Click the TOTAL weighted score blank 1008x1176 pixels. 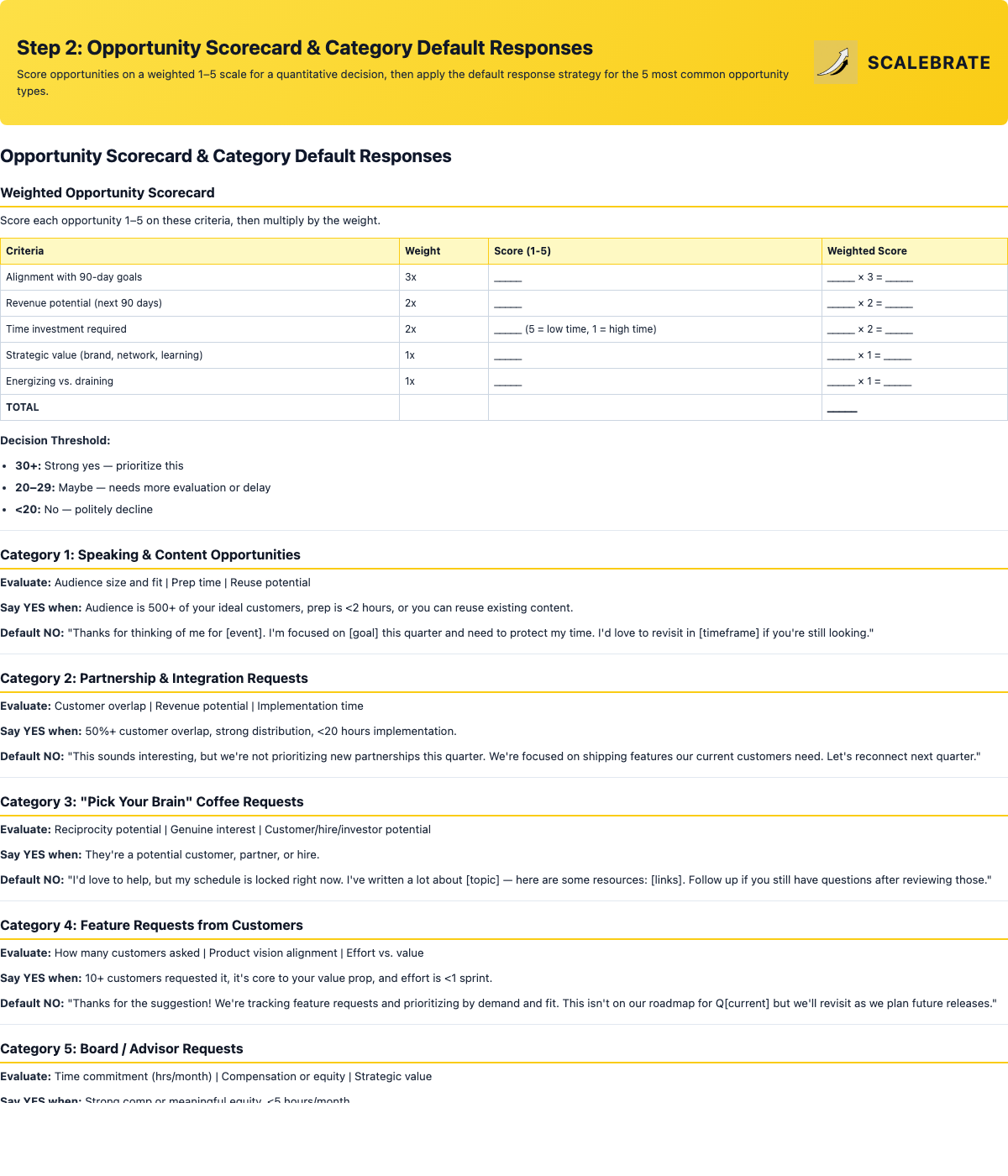click(x=842, y=409)
